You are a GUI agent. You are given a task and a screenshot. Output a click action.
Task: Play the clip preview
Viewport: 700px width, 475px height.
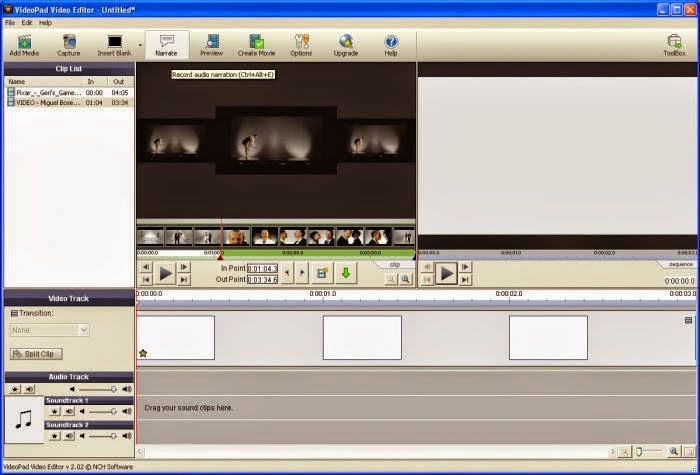[x=165, y=273]
